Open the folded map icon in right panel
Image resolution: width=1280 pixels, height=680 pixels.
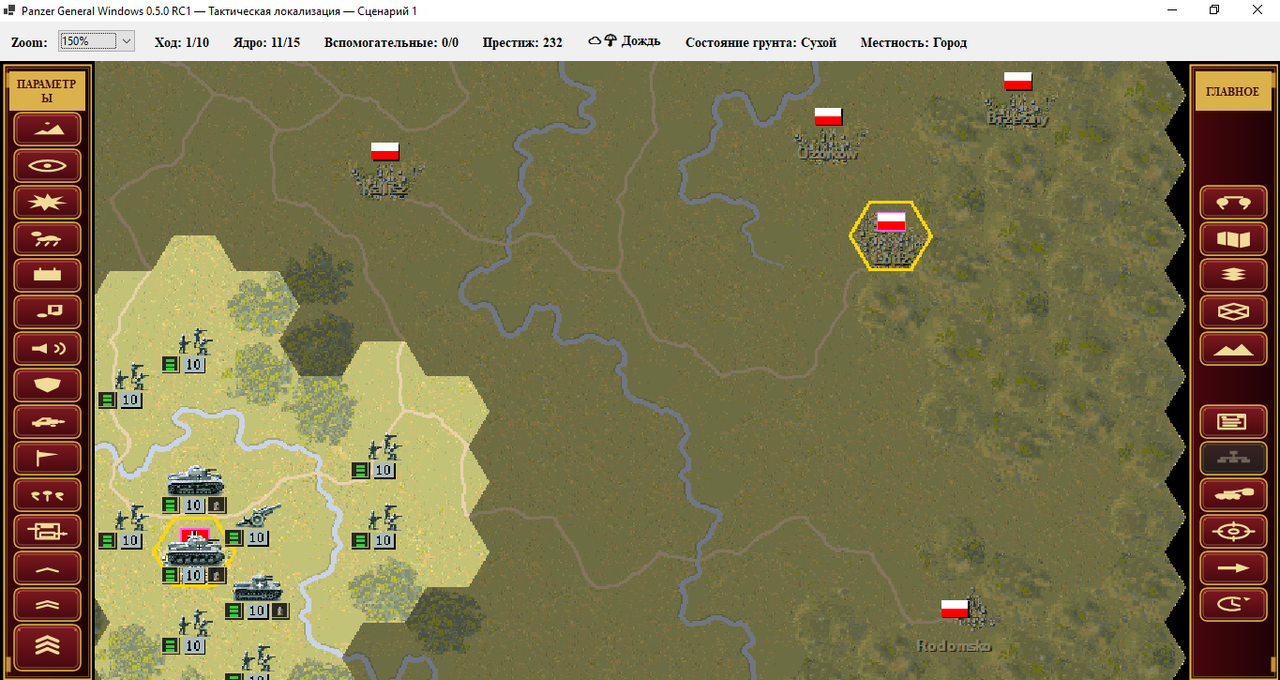coord(1232,238)
